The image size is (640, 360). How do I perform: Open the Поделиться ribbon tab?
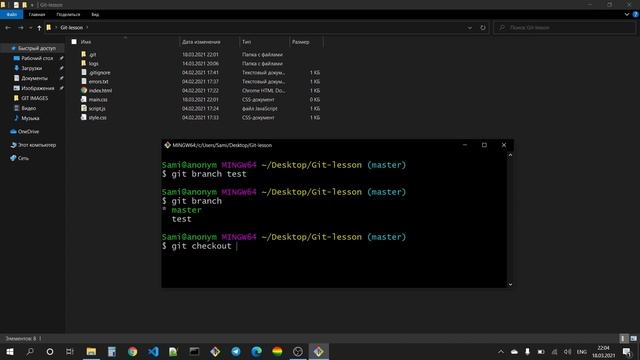[x=68, y=14]
